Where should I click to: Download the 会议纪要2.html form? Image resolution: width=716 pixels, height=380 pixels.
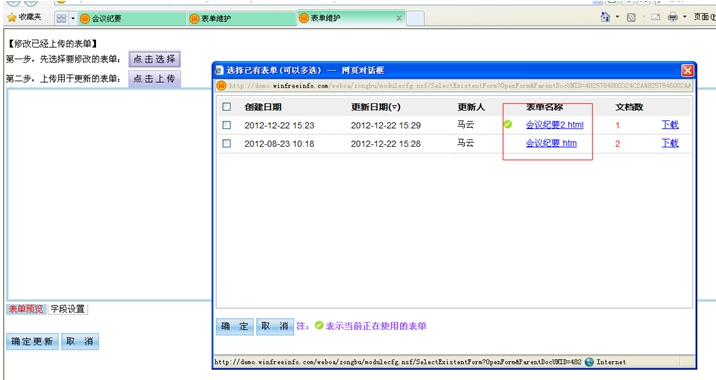point(670,124)
